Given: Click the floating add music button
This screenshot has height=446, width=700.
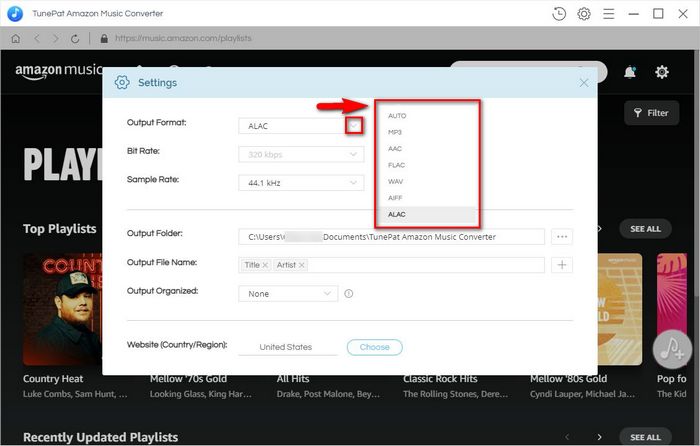Looking at the screenshot, I should tap(672, 350).
